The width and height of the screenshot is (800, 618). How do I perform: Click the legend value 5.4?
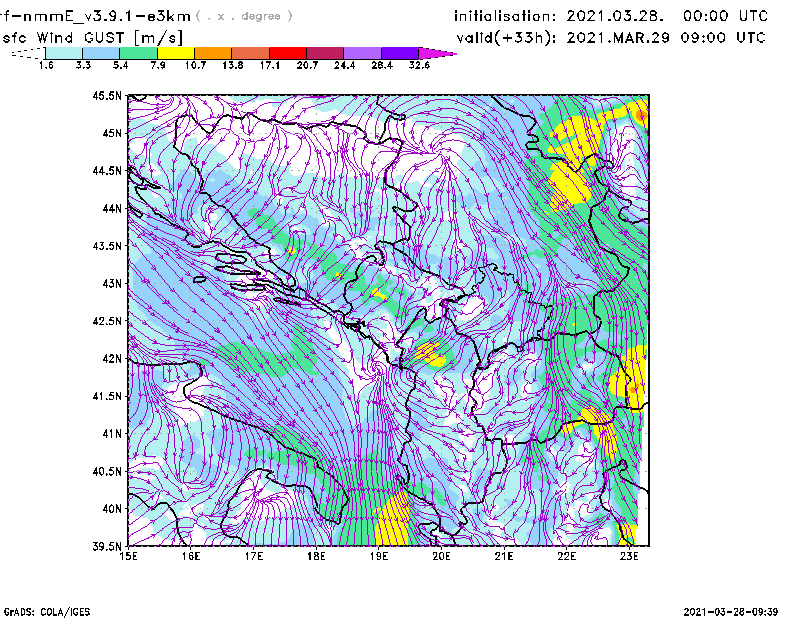[x=120, y=65]
